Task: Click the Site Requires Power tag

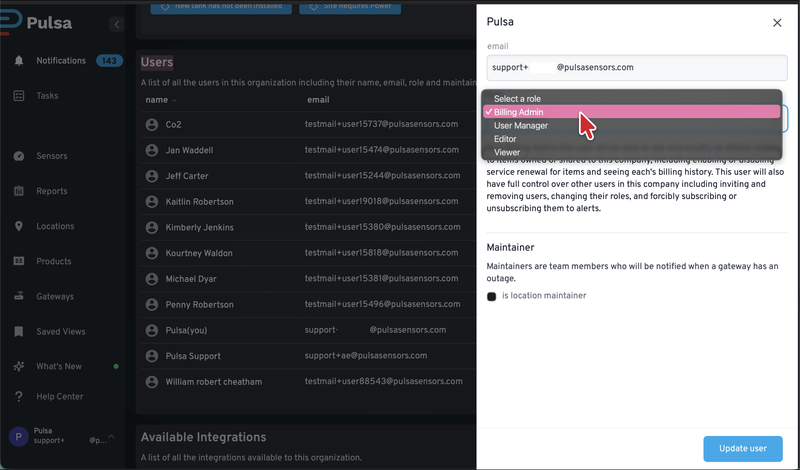Action: pyautogui.click(x=350, y=7)
